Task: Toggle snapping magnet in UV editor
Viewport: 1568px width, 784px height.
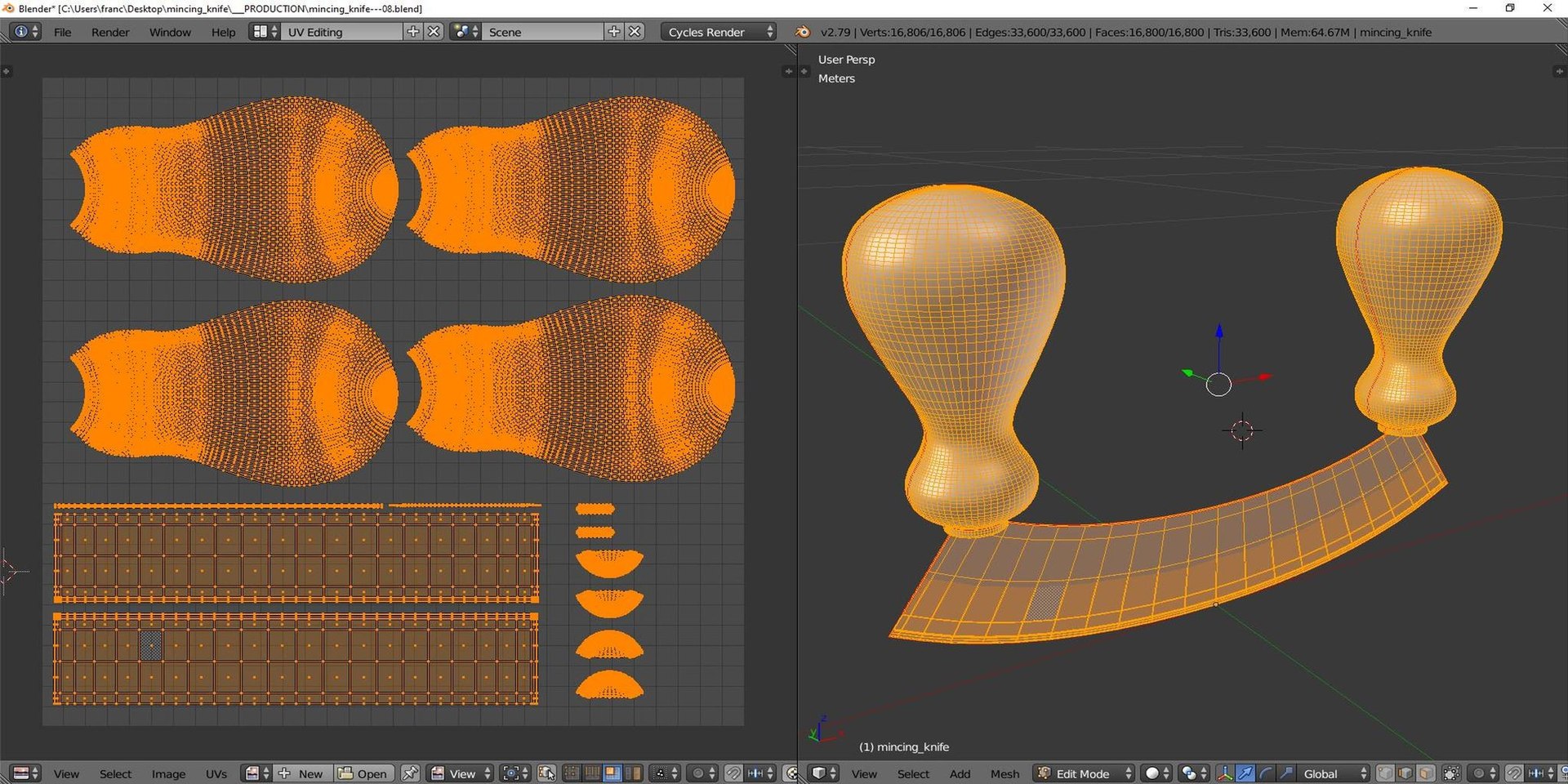Action: (x=733, y=773)
